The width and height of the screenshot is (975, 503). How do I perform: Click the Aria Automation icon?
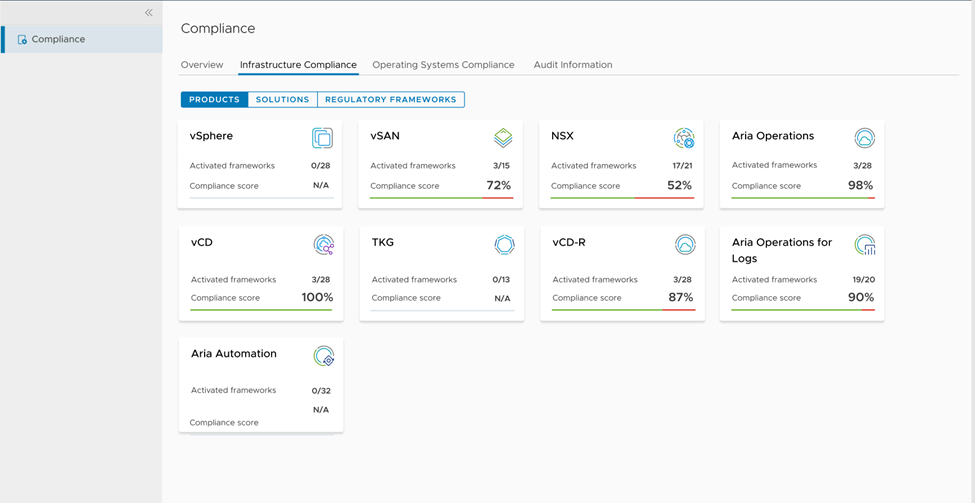(x=323, y=356)
